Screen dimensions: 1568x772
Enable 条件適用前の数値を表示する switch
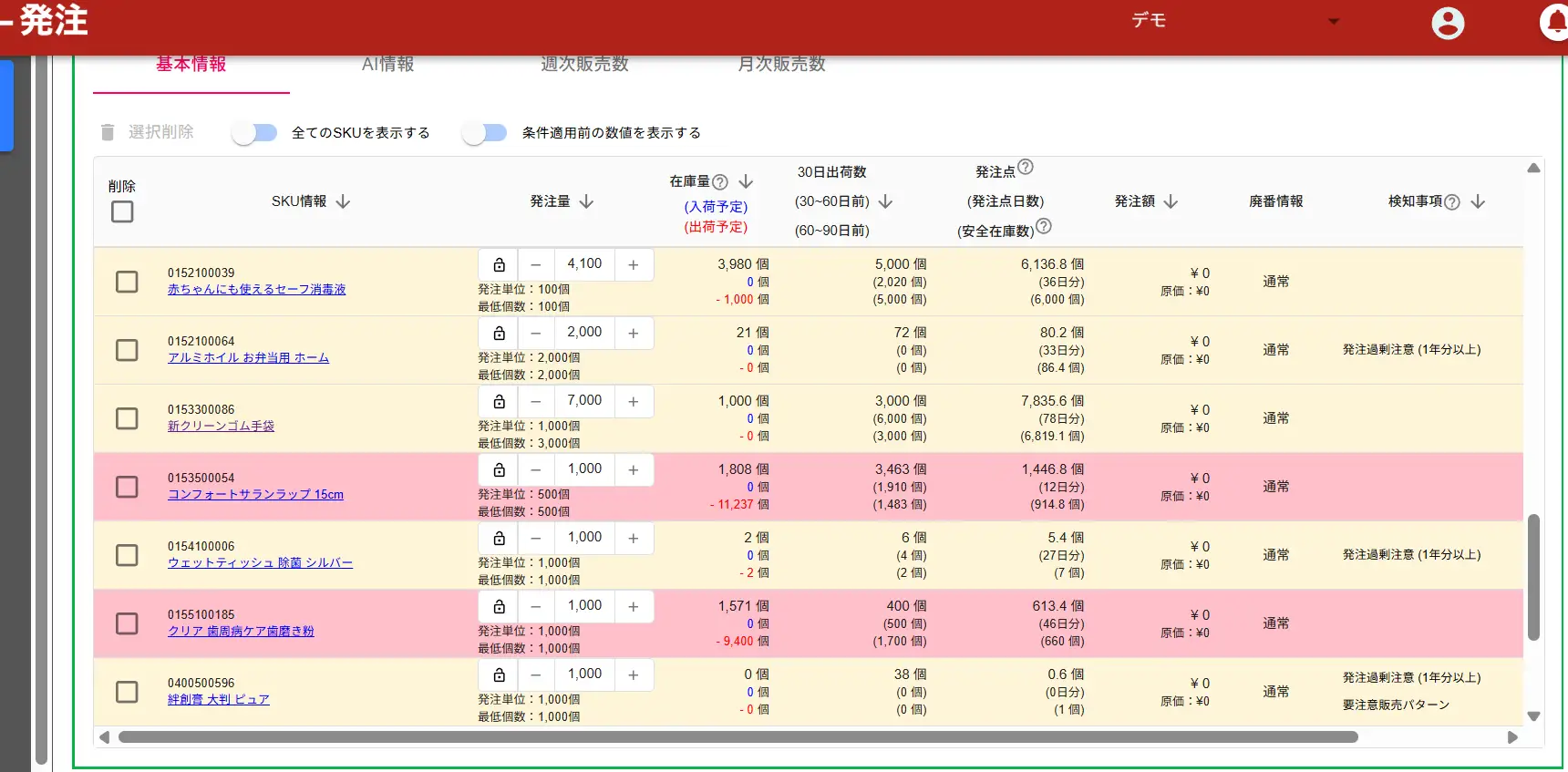pyautogui.click(x=484, y=133)
